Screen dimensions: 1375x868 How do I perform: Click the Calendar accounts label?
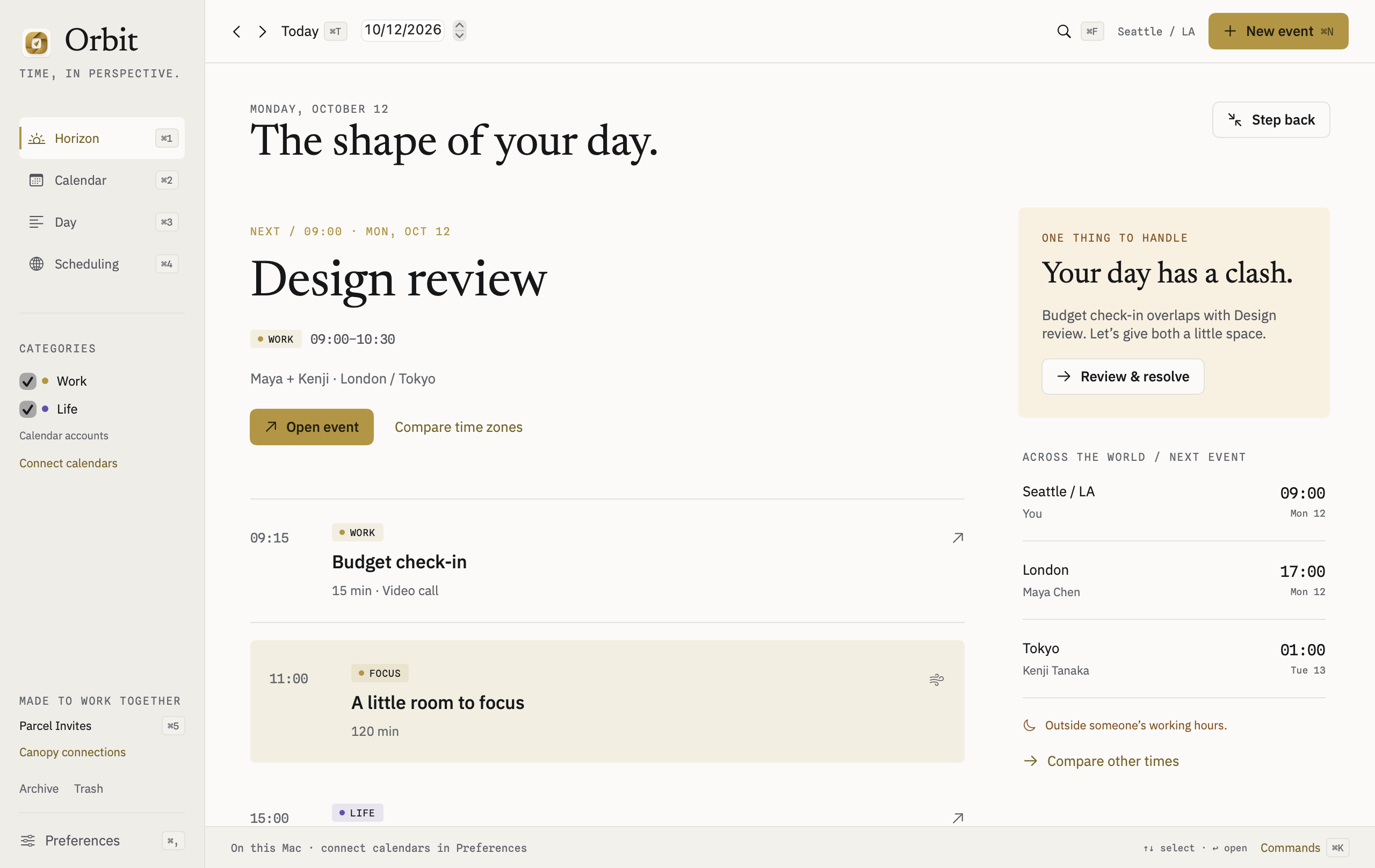(x=64, y=436)
